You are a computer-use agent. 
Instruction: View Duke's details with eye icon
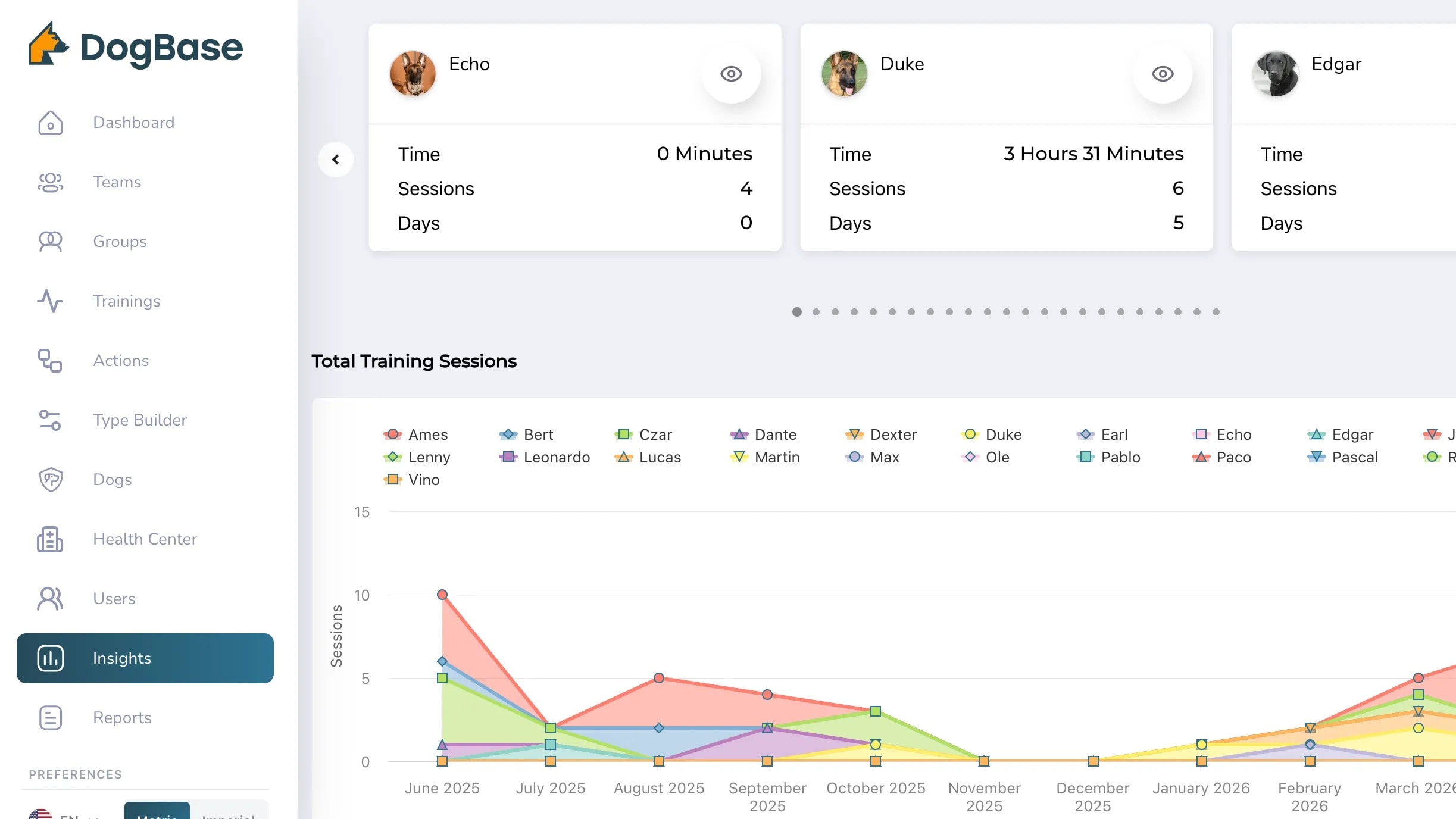[x=1163, y=74]
